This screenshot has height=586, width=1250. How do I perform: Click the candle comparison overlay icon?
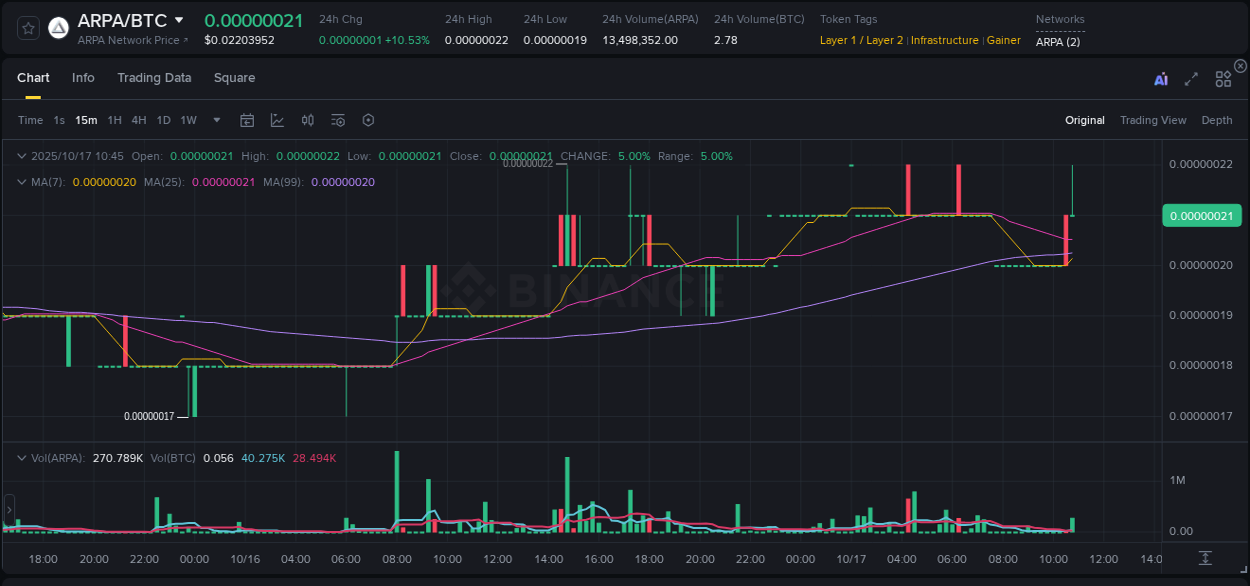tap(307, 120)
